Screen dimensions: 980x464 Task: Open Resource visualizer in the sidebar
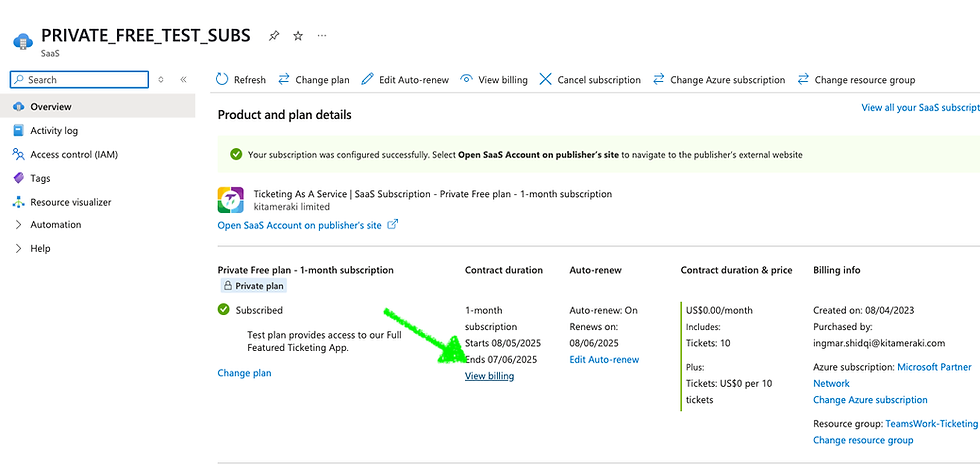point(98,202)
